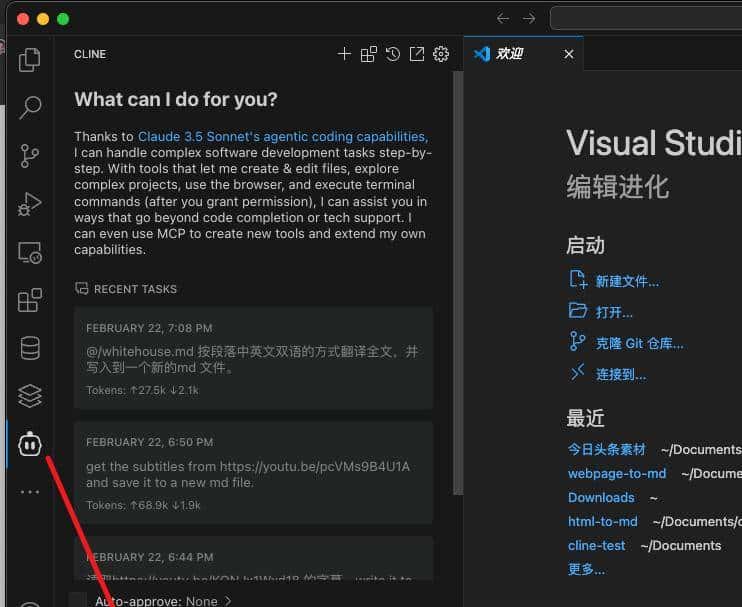Viewport: 742px width, 607px height.
Task: Click the 连接到 link
Action: 620,375
